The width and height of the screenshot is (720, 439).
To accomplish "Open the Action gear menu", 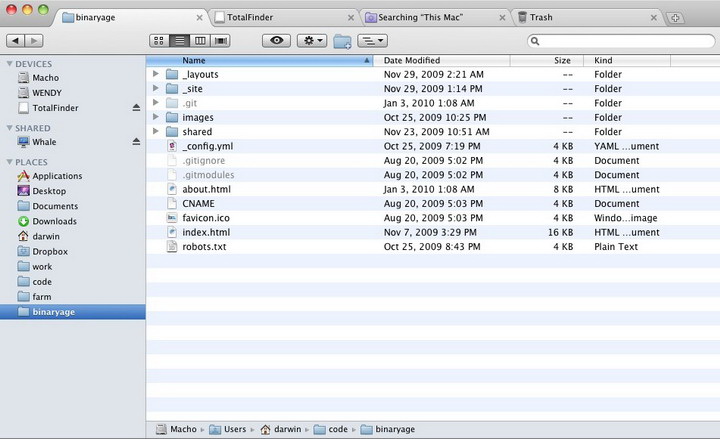I will (x=312, y=41).
